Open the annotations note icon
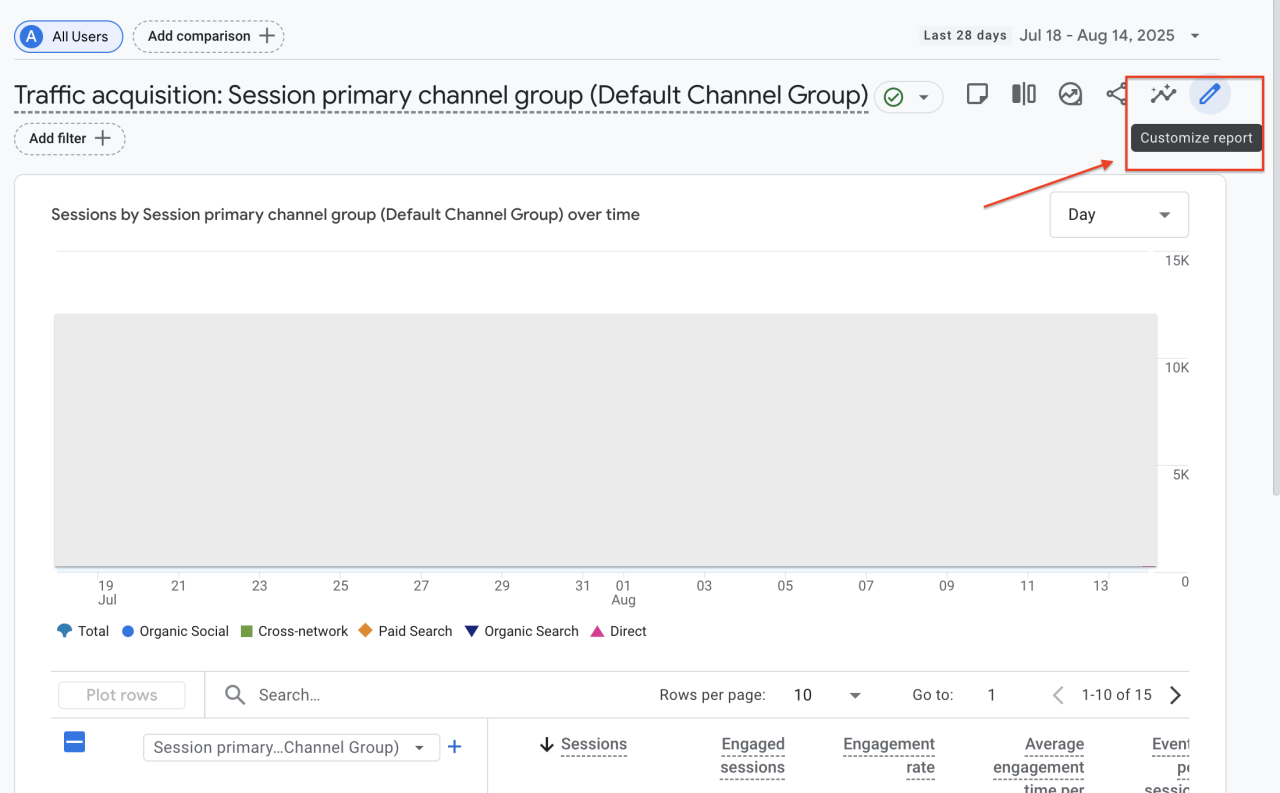This screenshot has width=1280, height=793. (977, 95)
